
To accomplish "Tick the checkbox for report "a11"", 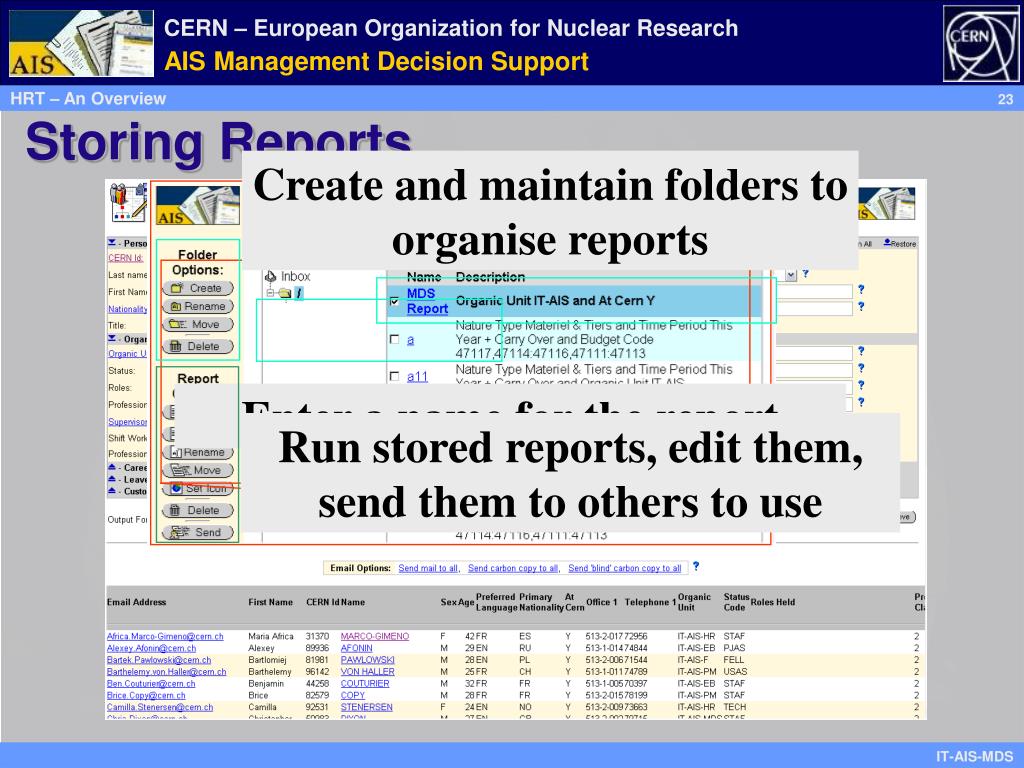I will [394, 376].
